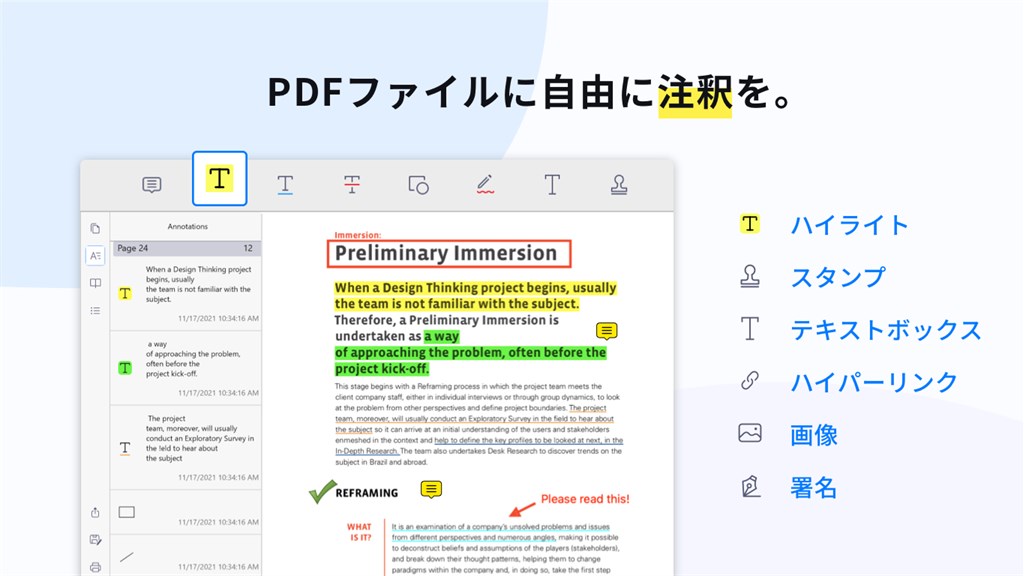This screenshot has height=576, width=1024.
Task: Open the Annotations sidebar panel icon
Action: click(95, 255)
